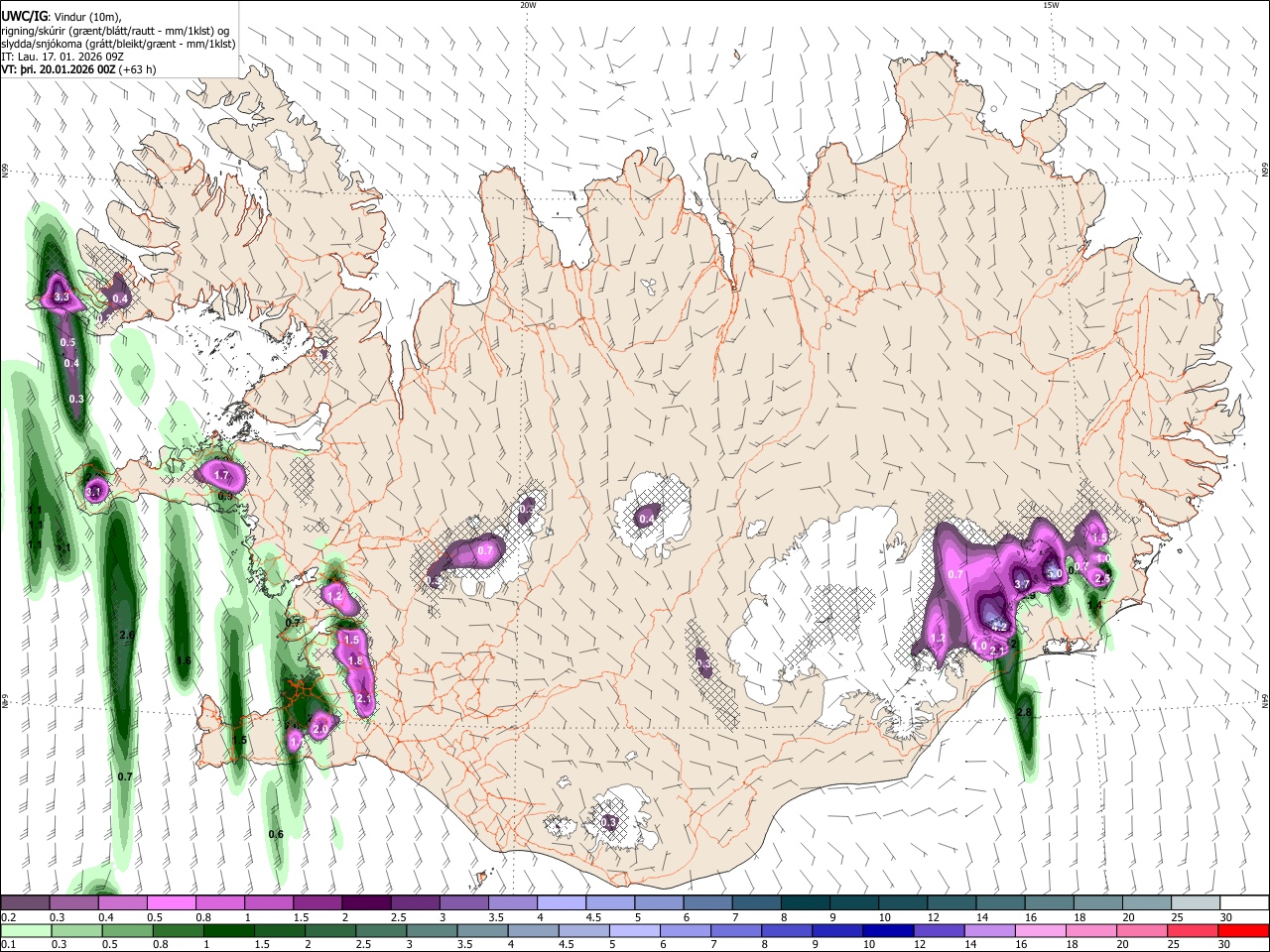The height and width of the screenshot is (952, 1270).
Task: Pick the pale green 0.1–0.3 rain swatch
Action: [25, 930]
